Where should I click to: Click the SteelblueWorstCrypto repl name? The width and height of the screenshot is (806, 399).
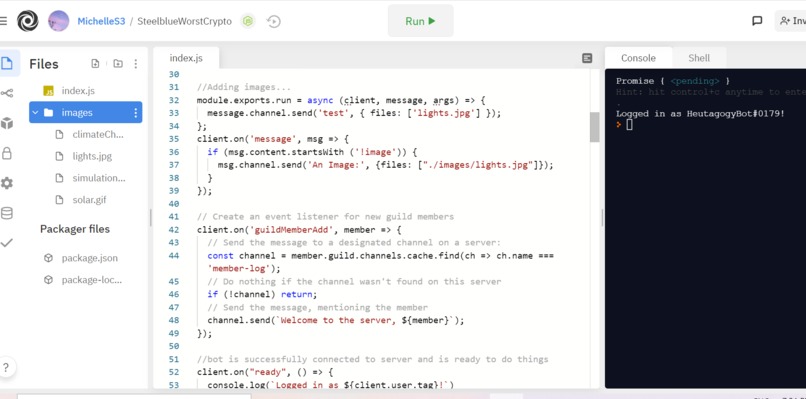(x=184, y=22)
